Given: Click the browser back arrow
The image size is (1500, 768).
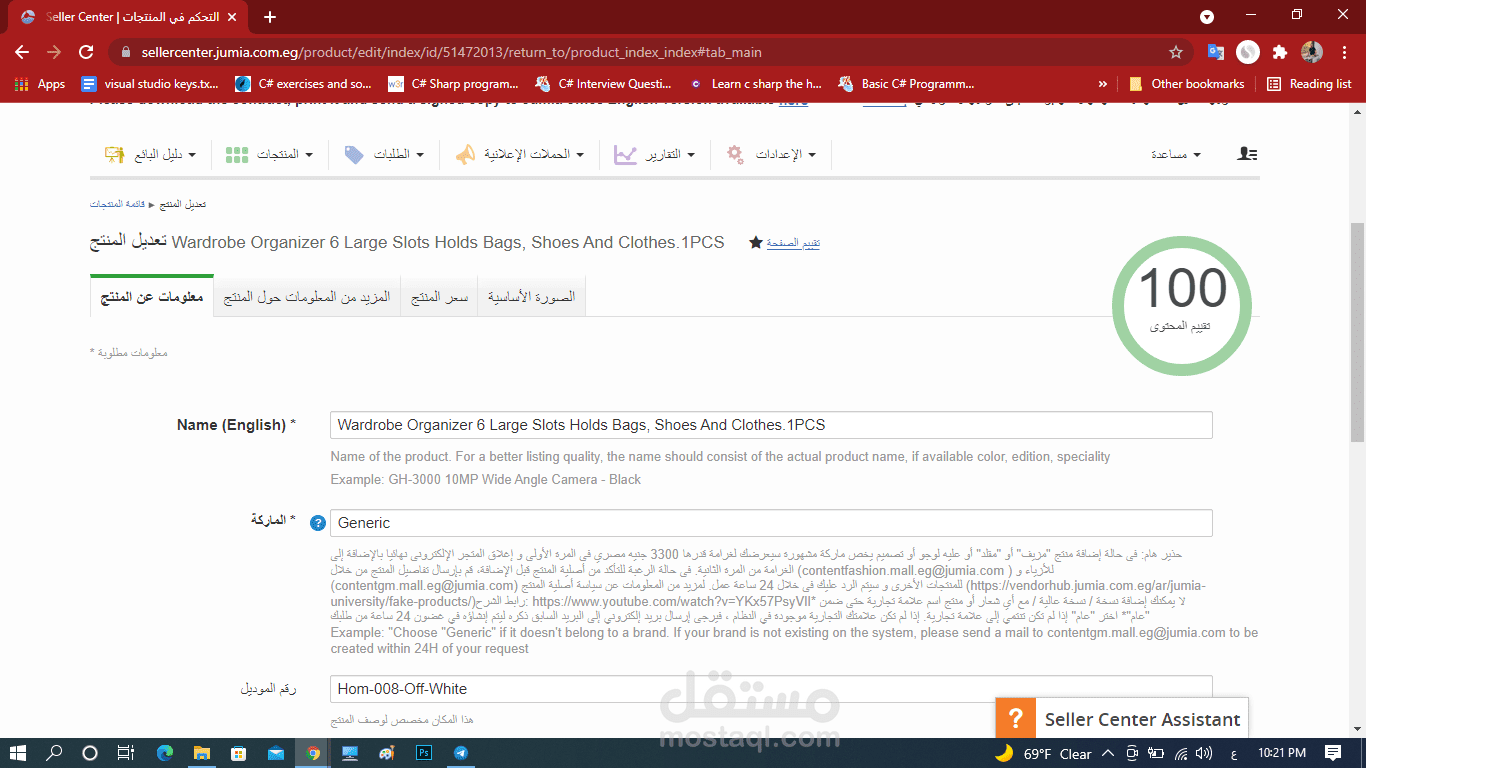Looking at the screenshot, I should 22,52.
